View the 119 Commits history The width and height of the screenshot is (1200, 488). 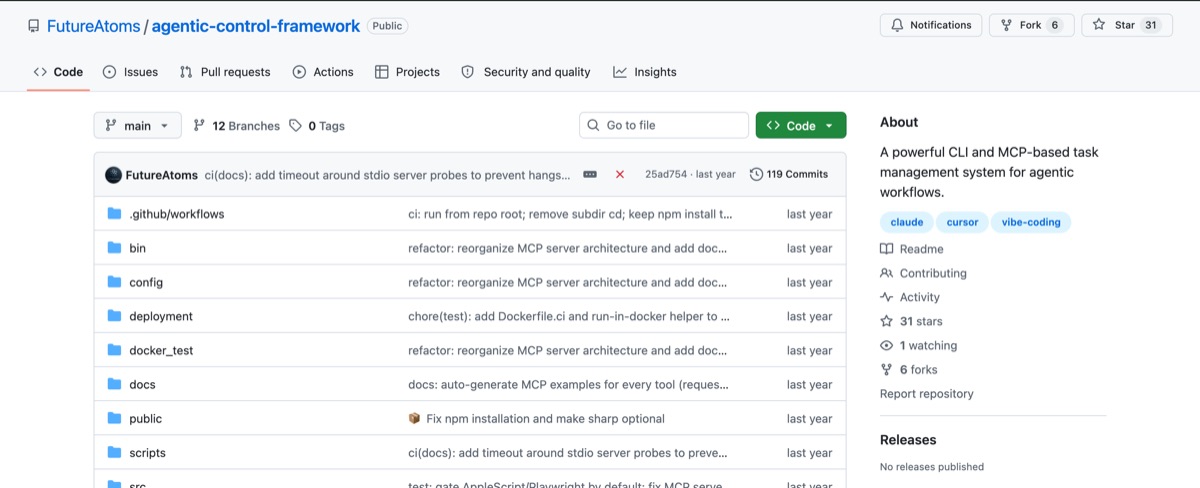[789, 174]
